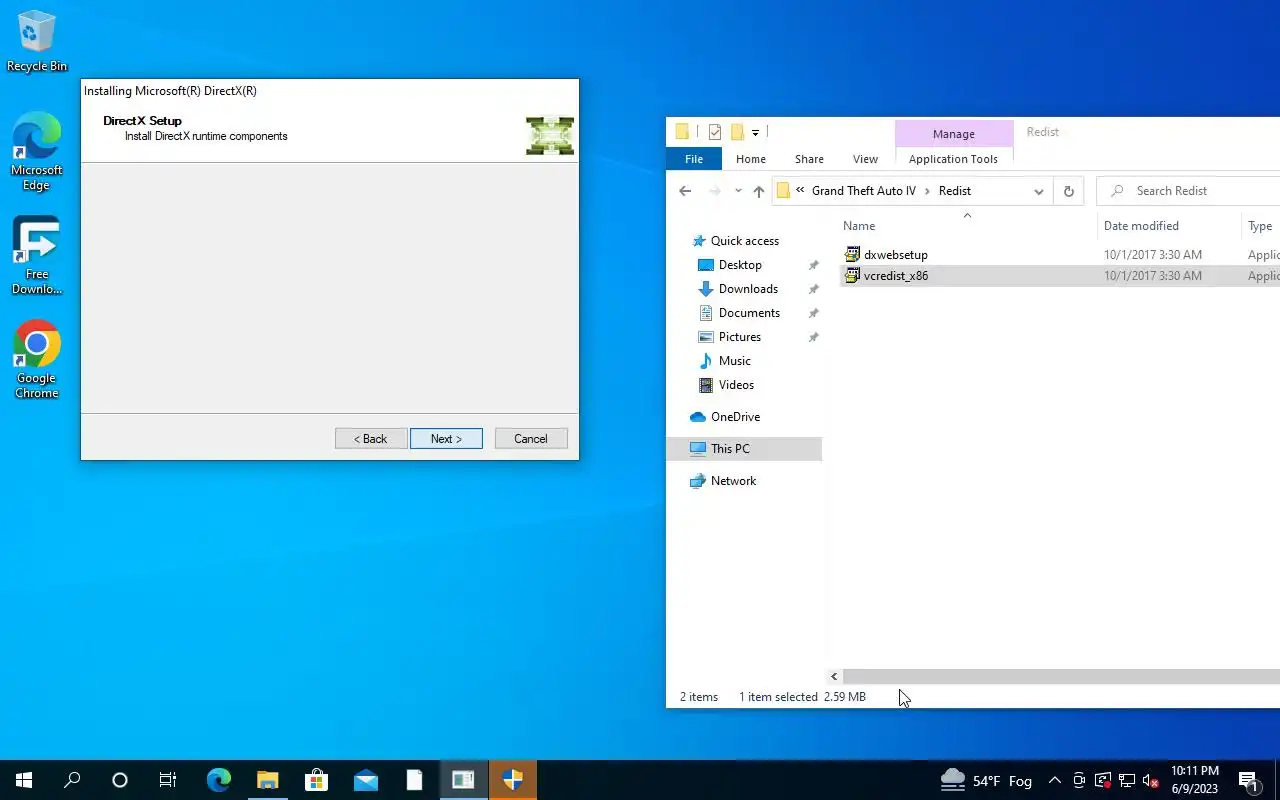Screen dimensions: 1280x800
Task: Refresh the Redist folder
Action: point(1068,191)
